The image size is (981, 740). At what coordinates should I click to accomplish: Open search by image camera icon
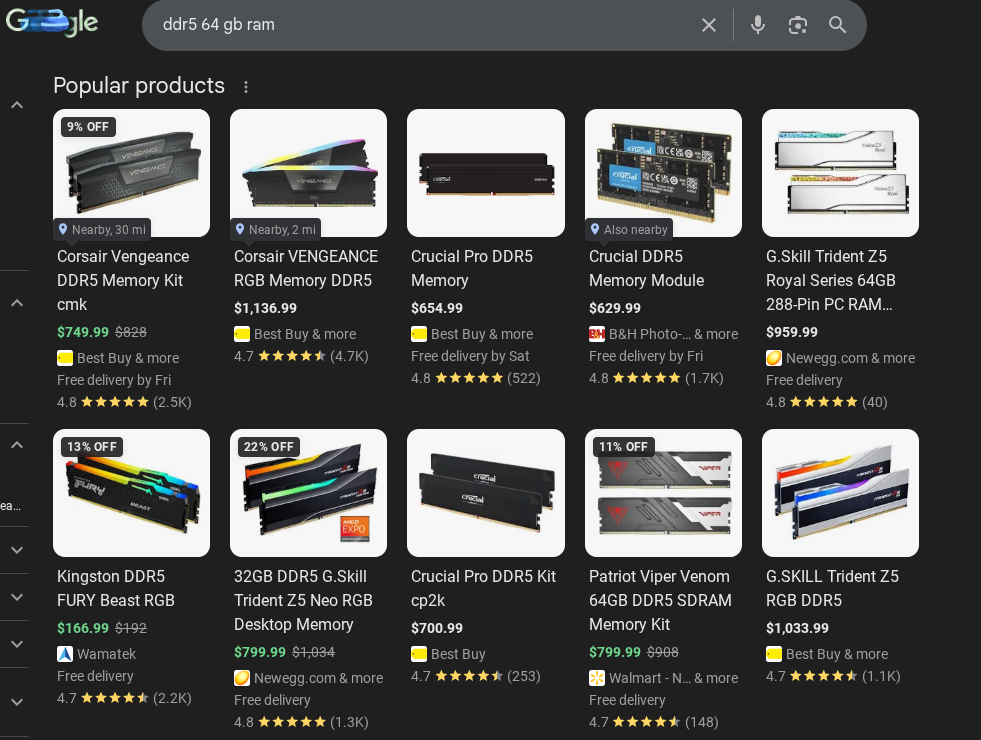tap(797, 25)
